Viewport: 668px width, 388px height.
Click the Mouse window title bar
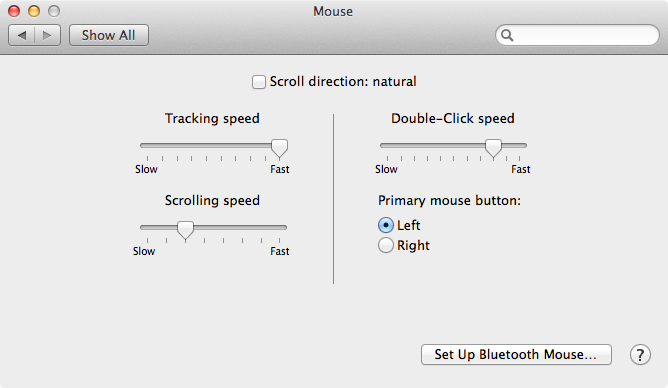[333, 11]
